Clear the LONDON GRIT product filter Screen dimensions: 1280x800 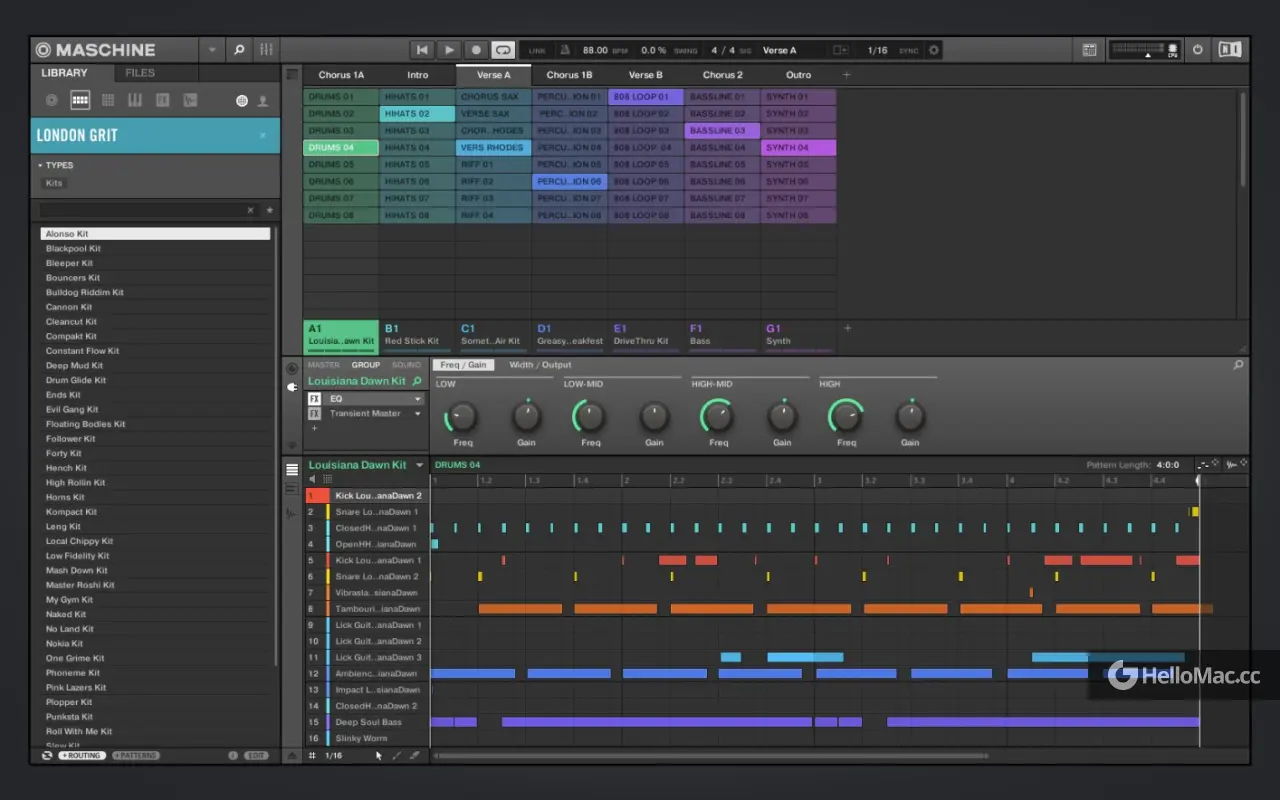(x=263, y=135)
